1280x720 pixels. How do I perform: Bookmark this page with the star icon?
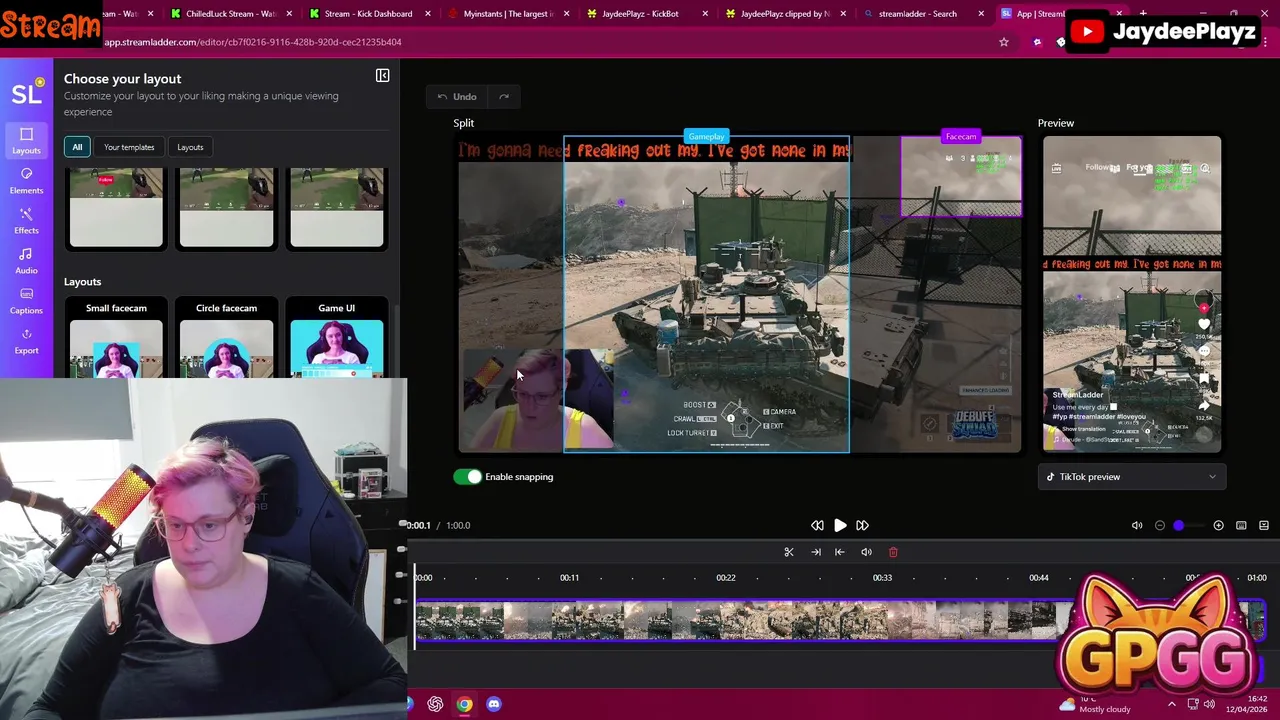coord(1003,42)
